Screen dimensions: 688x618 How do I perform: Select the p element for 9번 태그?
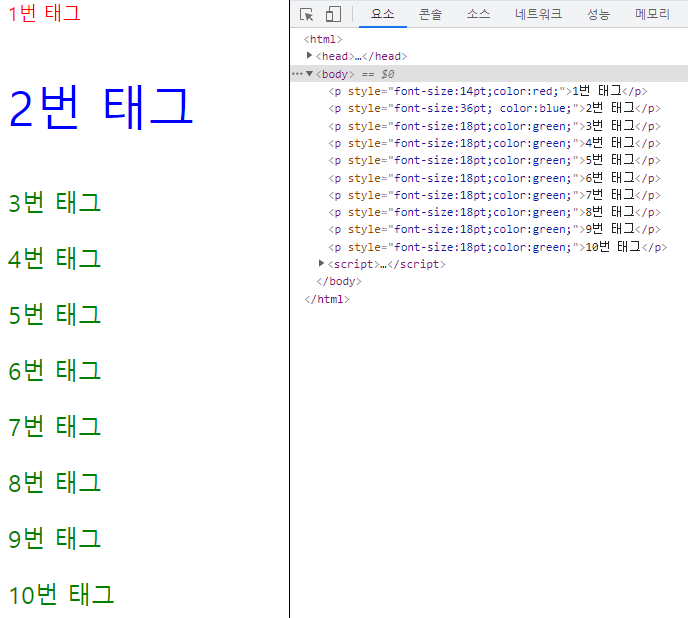[x=494, y=229]
